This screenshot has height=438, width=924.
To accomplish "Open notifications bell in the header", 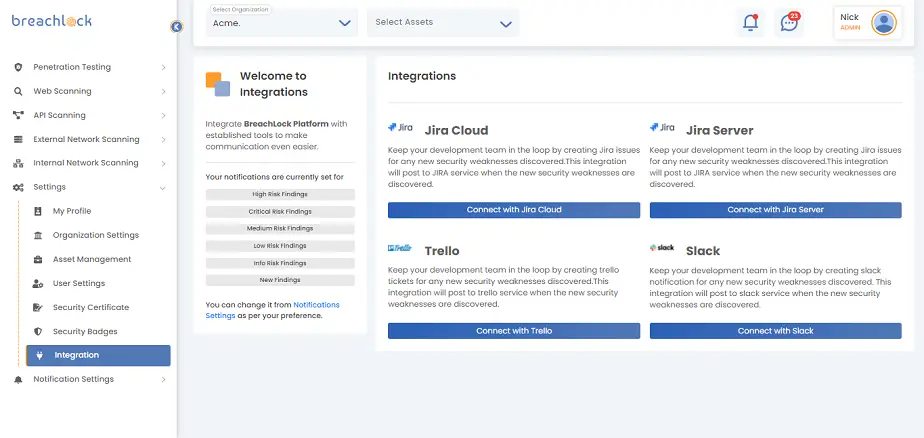I will tap(750, 22).
